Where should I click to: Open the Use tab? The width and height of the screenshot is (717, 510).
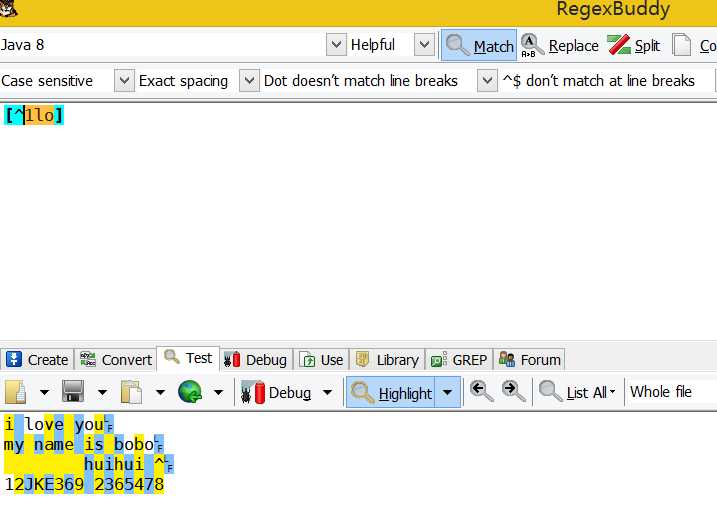321,360
